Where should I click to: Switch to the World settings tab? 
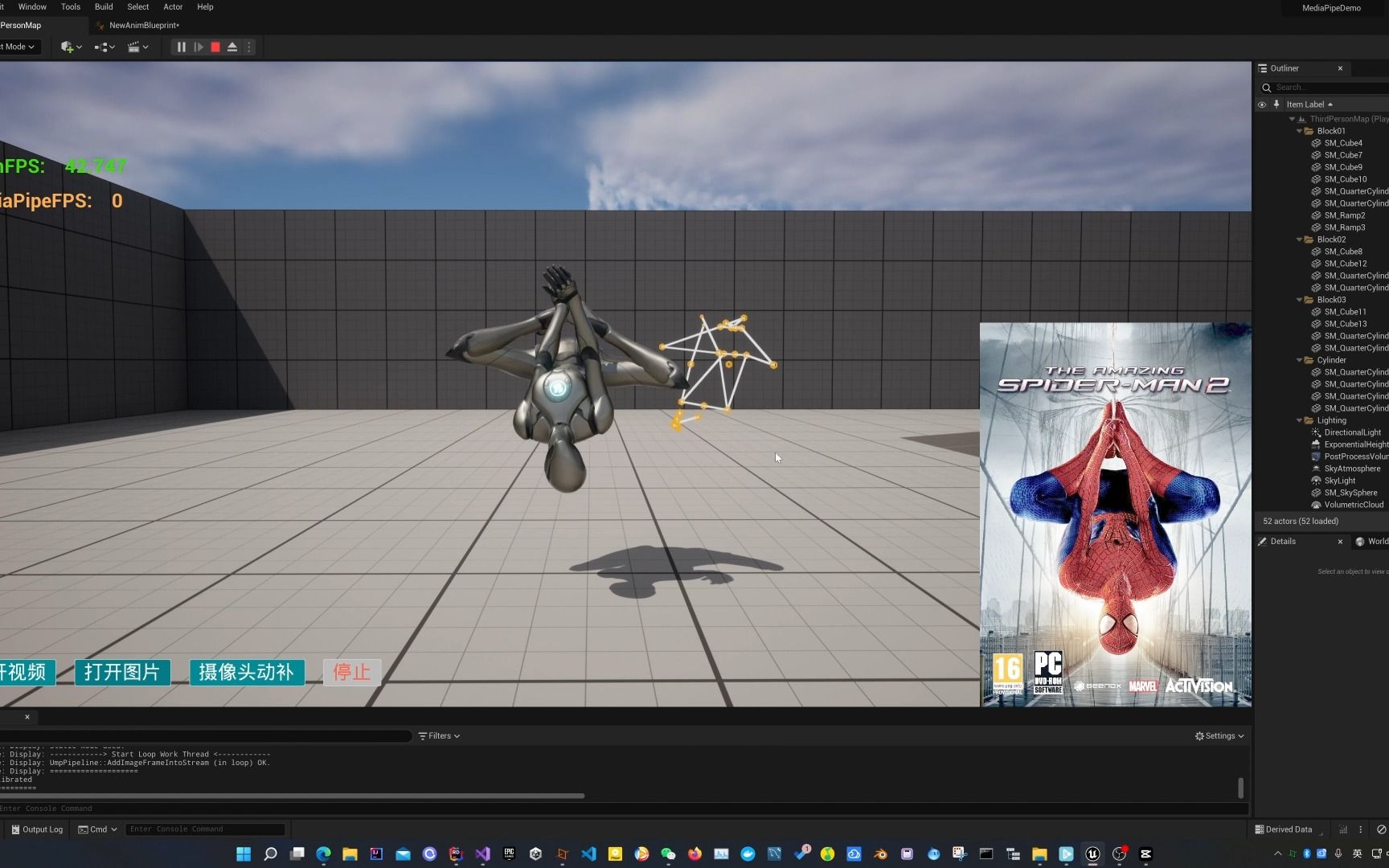coord(1373,541)
